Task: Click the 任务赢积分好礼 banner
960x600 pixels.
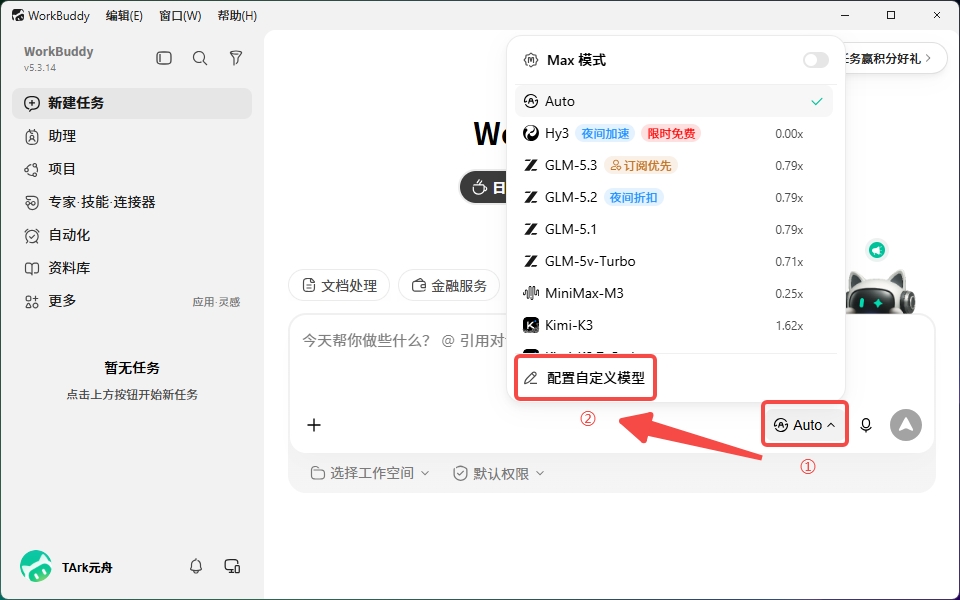Action: (x=895, y=58)
